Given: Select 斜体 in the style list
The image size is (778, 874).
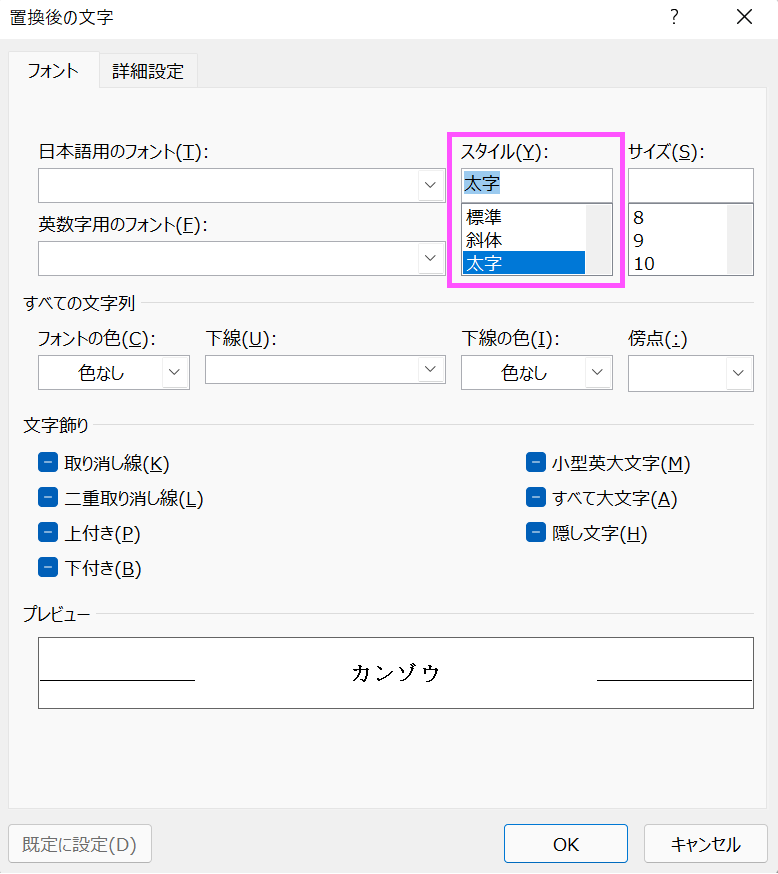Looking at the screenshot, I should [524, 240].
